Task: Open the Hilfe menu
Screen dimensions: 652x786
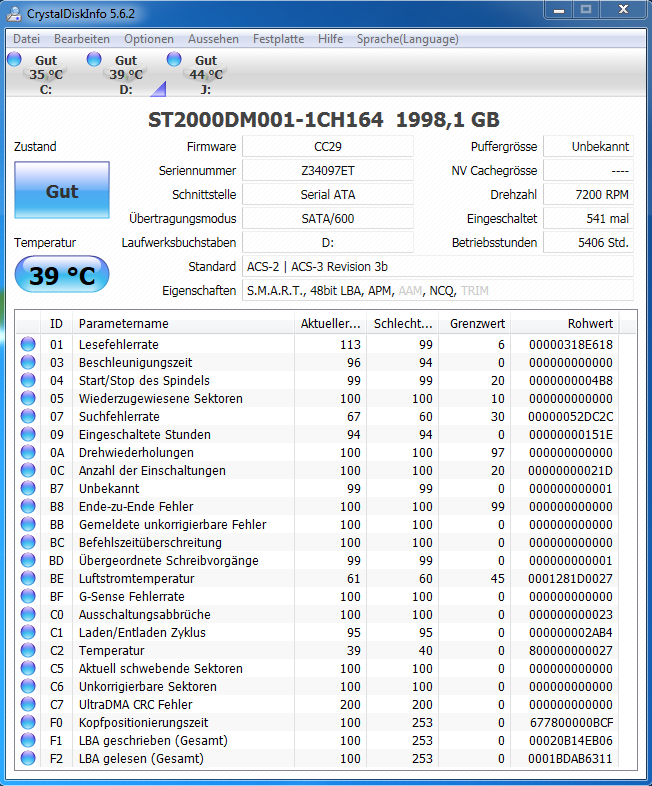Action: coord(330,39)
